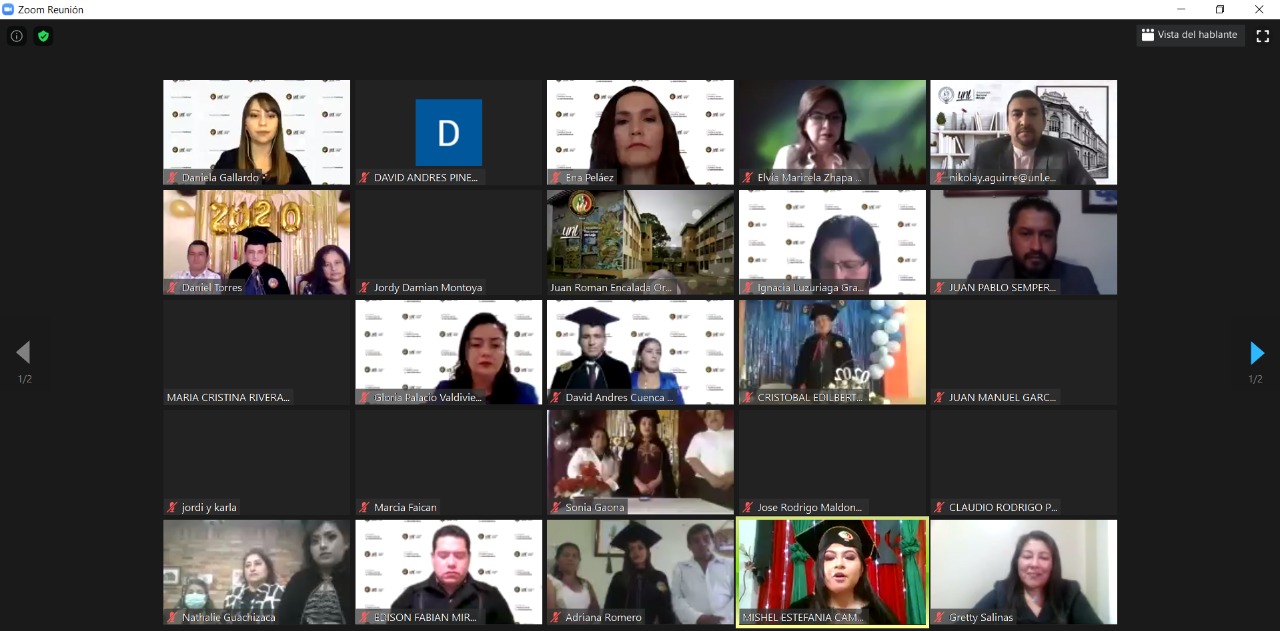Viewport: 1280px width, 631px height.
Task: Click muted mic icon beside Jordy Damian Montoya
Action: click(365, 288)
